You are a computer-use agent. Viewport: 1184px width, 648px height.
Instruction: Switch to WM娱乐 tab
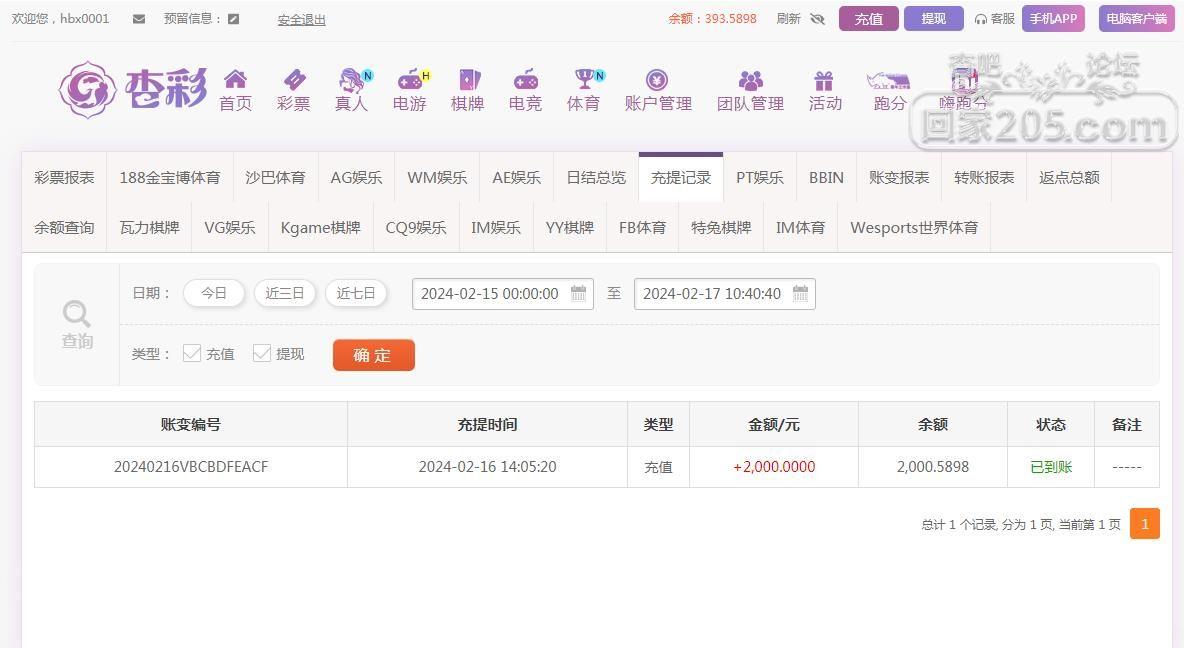click(437, 177)
